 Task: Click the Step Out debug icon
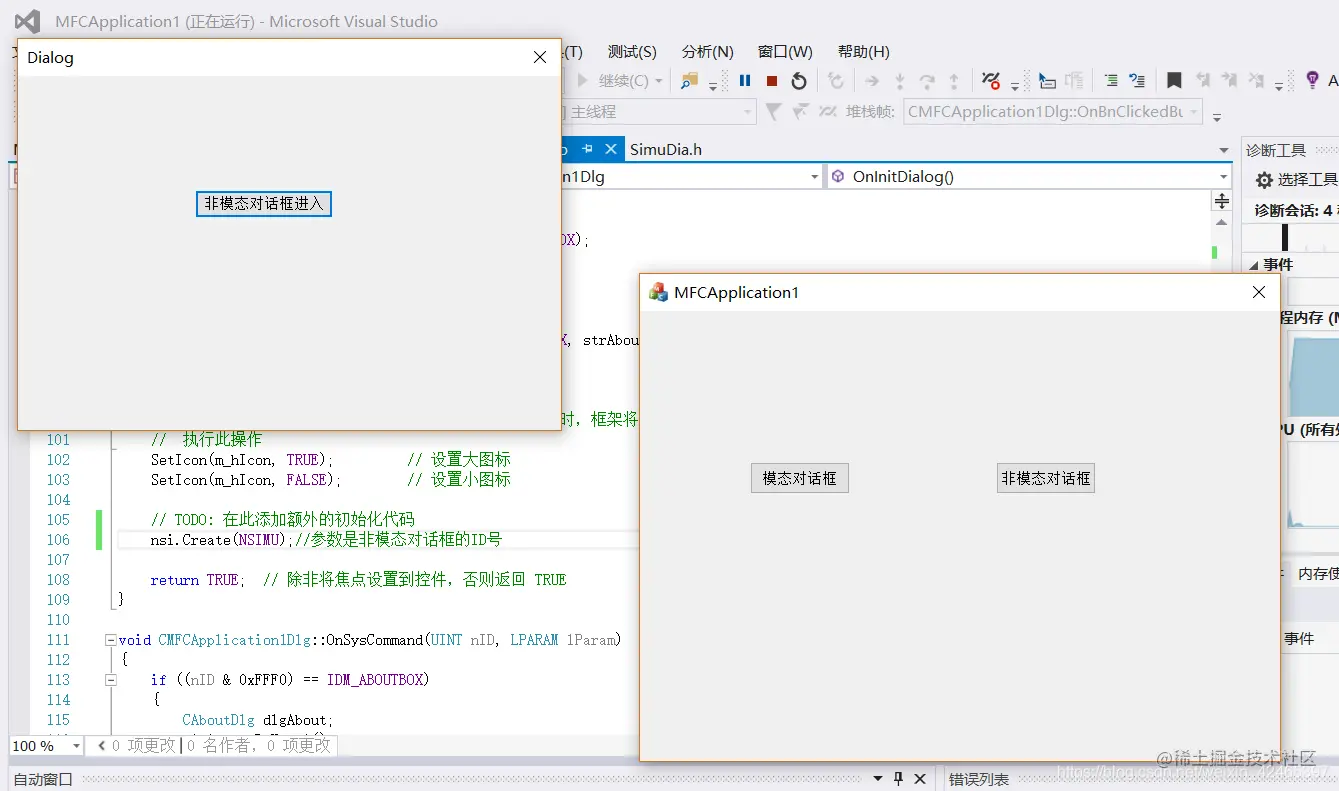click(x=954, y=81)
